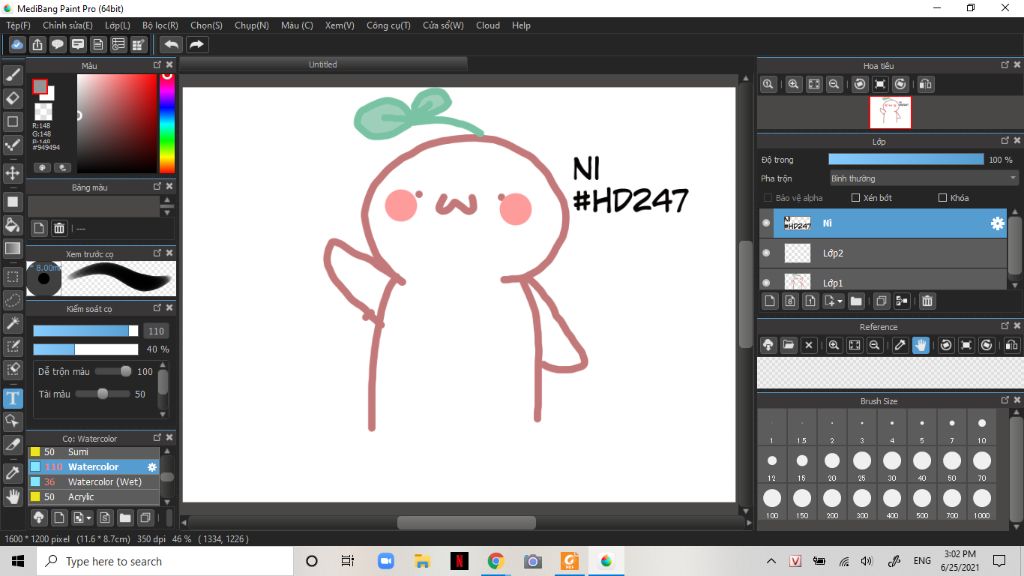Select the Sumi brush
The image size is (1024, 576).
[93, 452]
